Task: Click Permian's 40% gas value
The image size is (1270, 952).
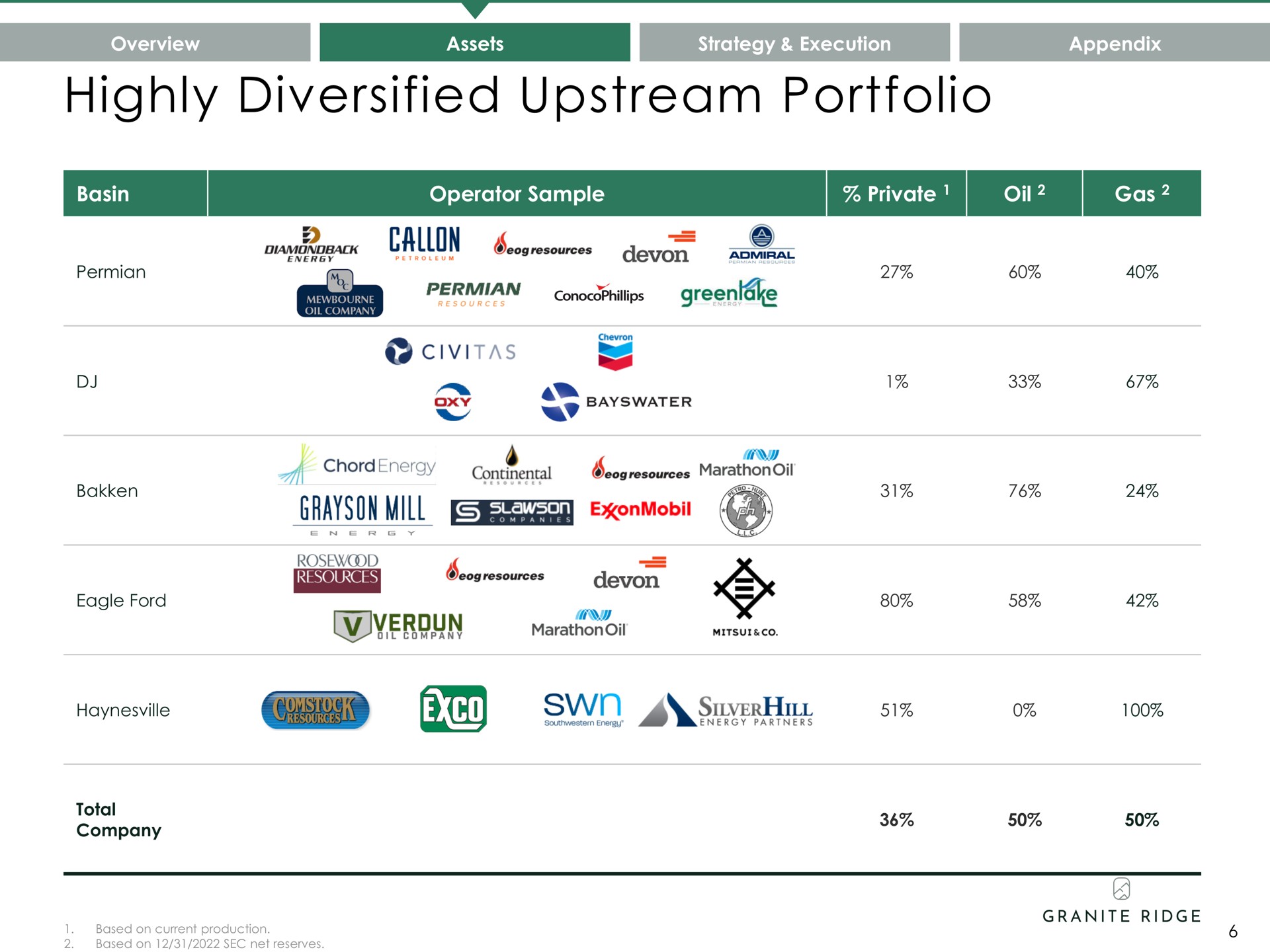Action: tap(1142, 272)
